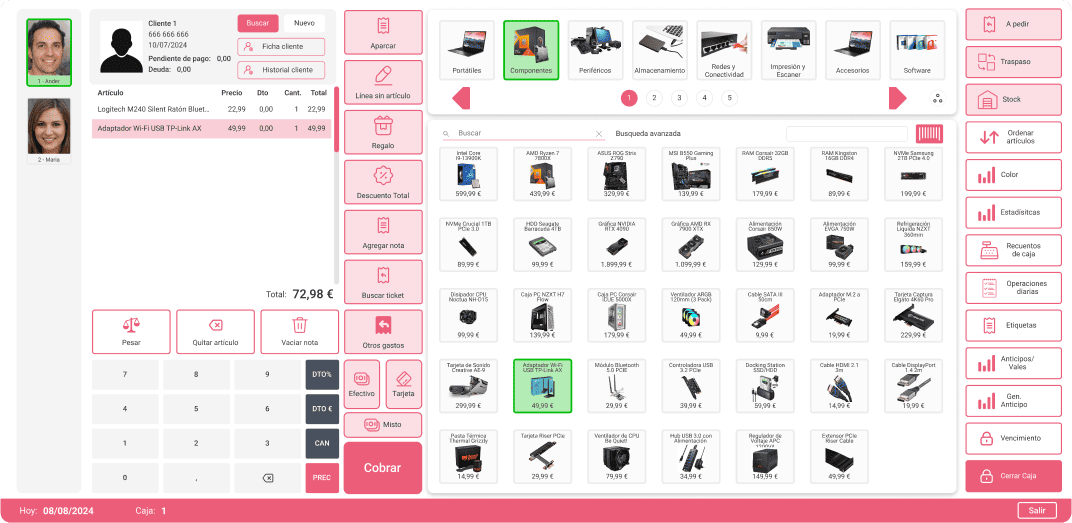Screen dimensions: 1072x523
Task: Open Stock
Action: coord(1013,99)
